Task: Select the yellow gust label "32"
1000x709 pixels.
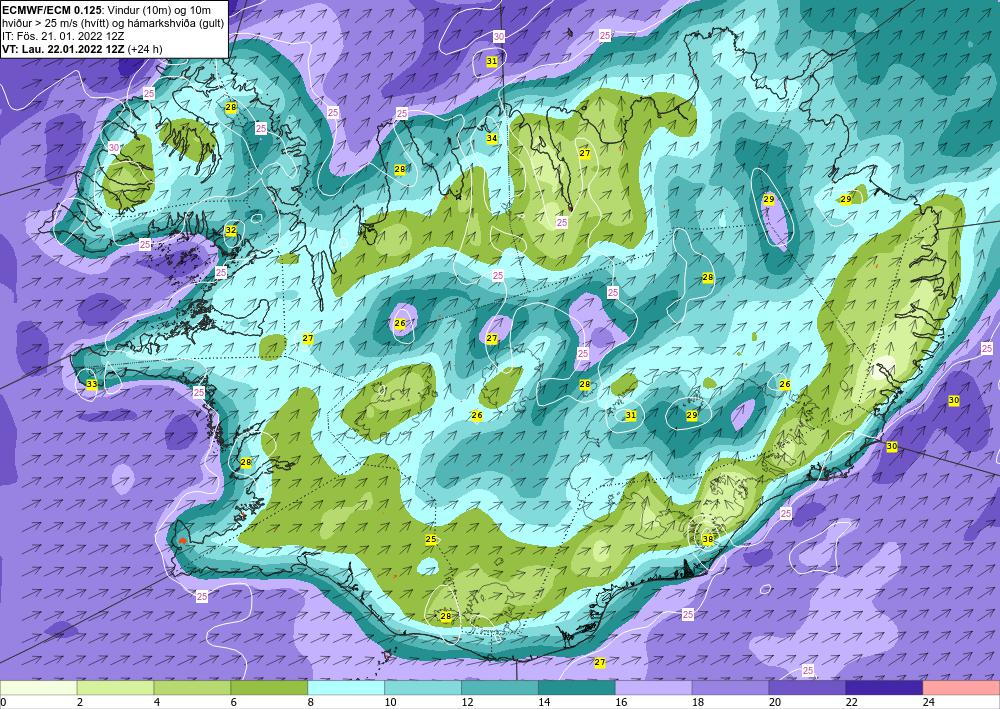Action: click(231, 230)
